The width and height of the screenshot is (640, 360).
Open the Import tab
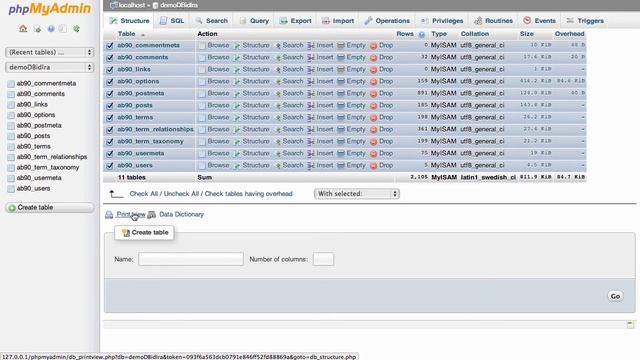pyautogui.click(x=338, y=21)
